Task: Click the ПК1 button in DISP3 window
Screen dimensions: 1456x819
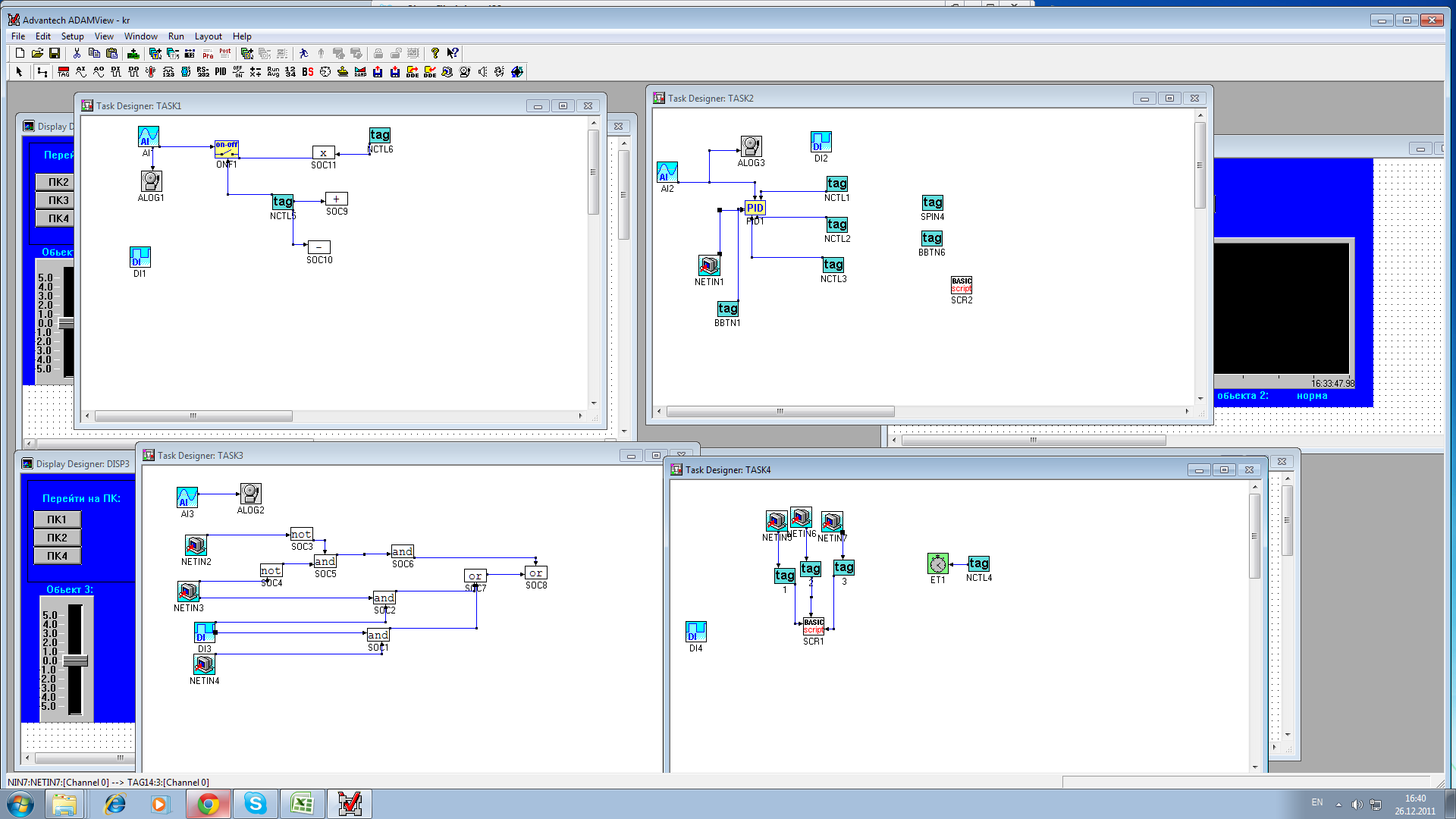Action: (x=58, y=519)
